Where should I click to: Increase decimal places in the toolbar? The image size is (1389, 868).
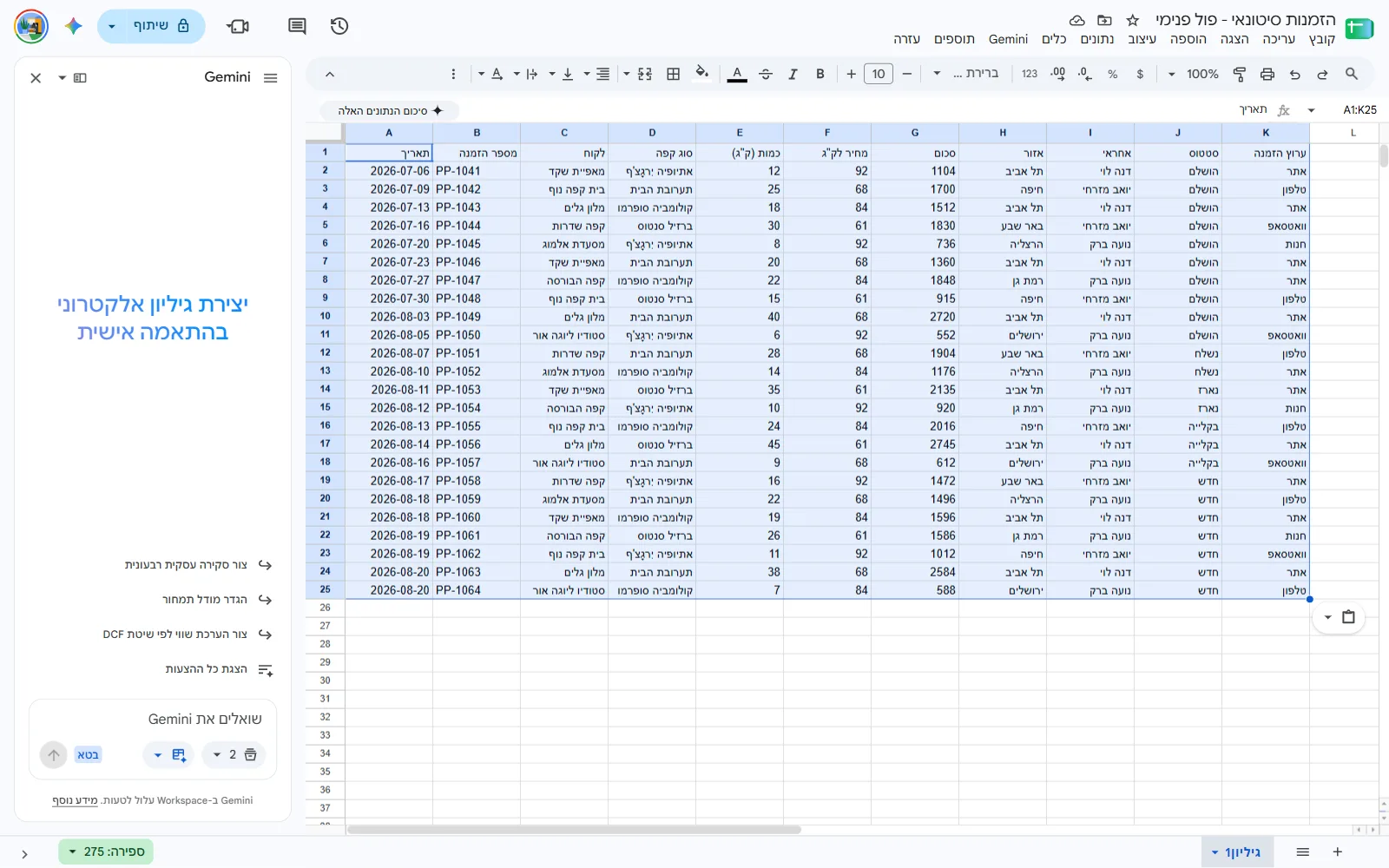[1057, 74]
